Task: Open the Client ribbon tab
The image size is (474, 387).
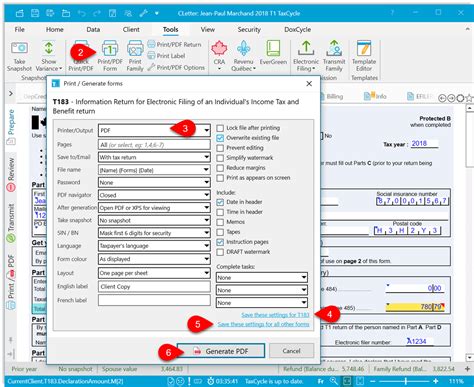Action: [131, 29]
